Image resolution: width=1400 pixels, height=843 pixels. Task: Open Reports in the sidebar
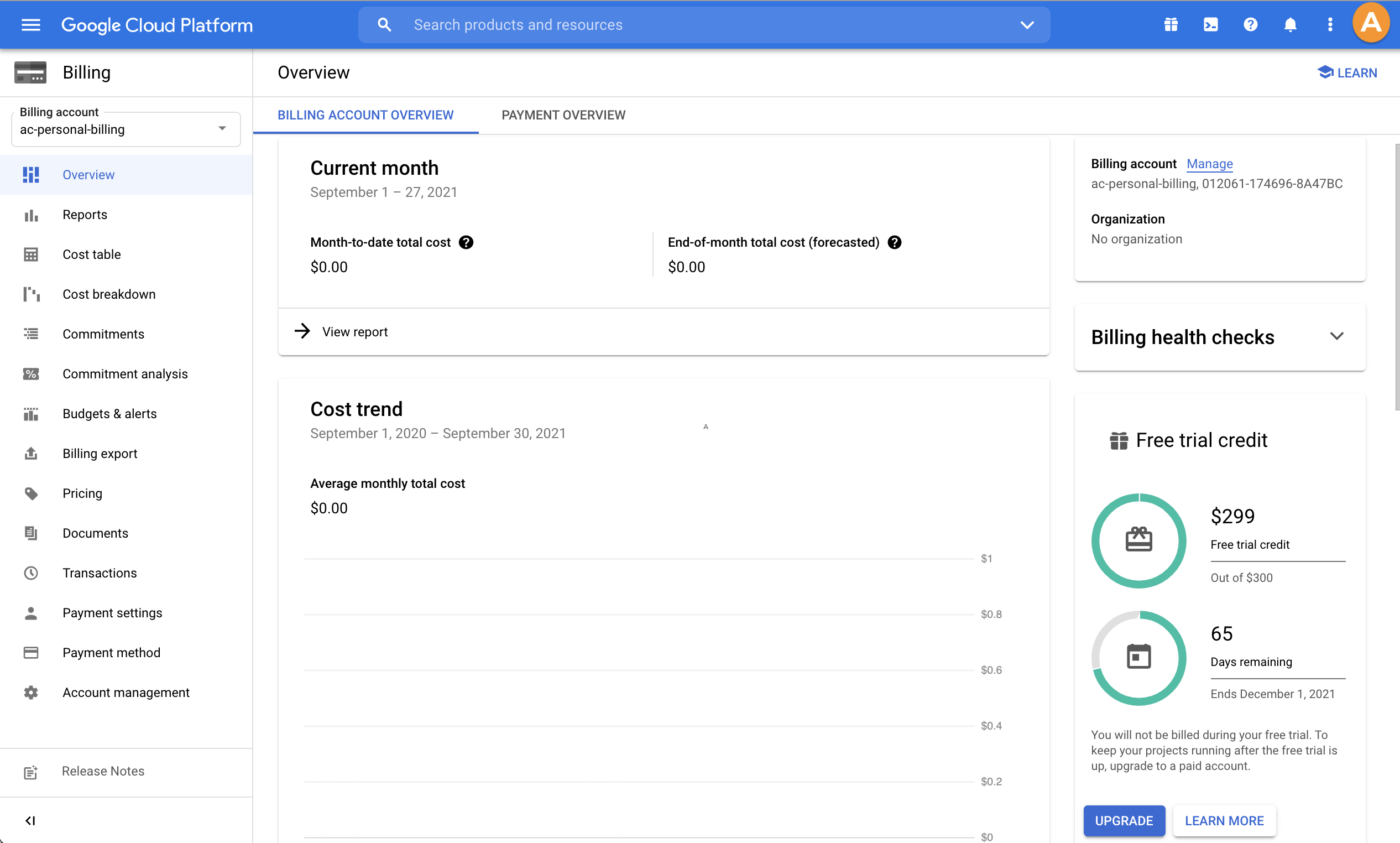point(126,215)
